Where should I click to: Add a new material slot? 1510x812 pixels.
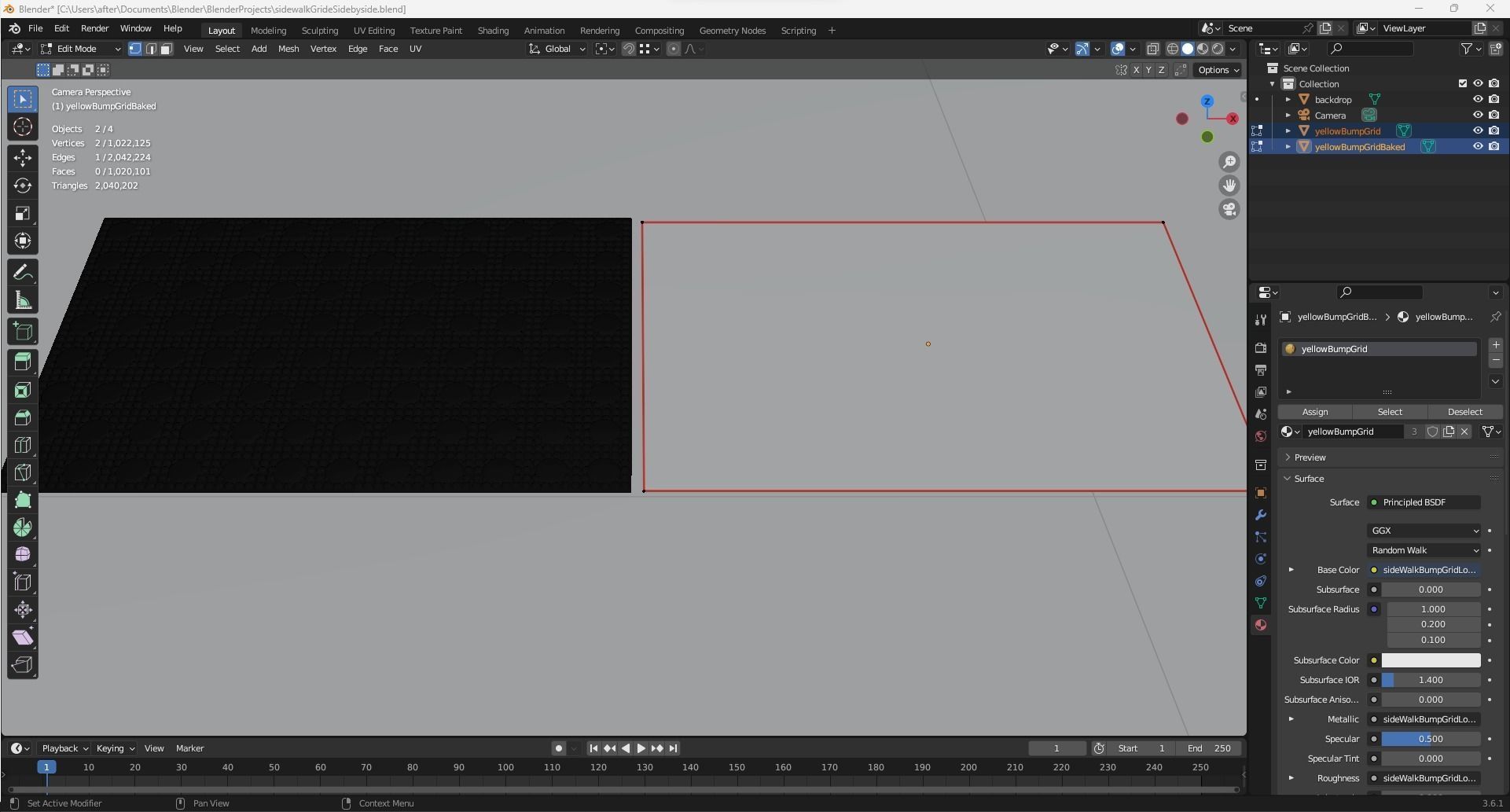(x=1496, y=345)
